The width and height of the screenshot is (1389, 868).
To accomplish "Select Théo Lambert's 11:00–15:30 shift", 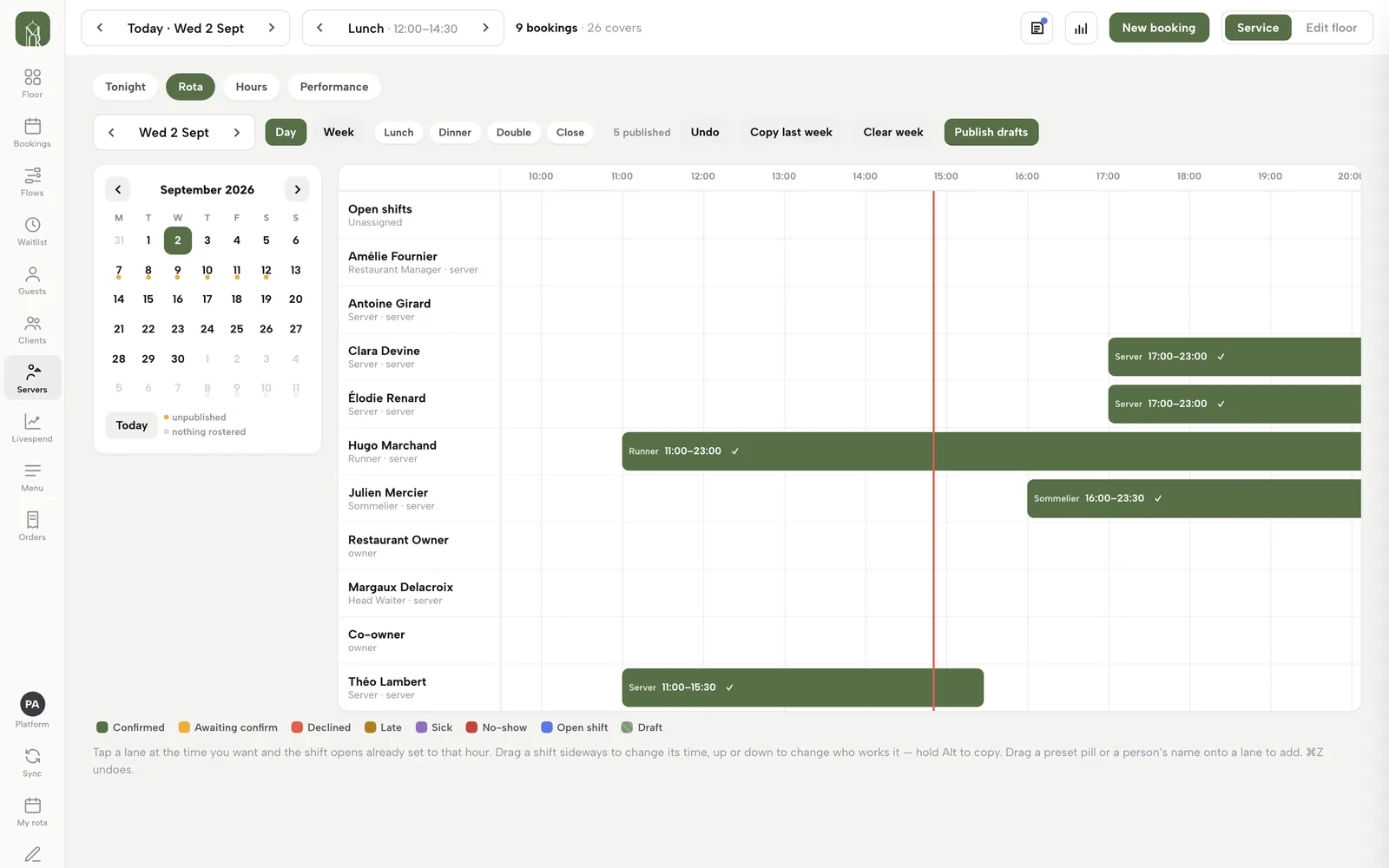I will point(803,687).
